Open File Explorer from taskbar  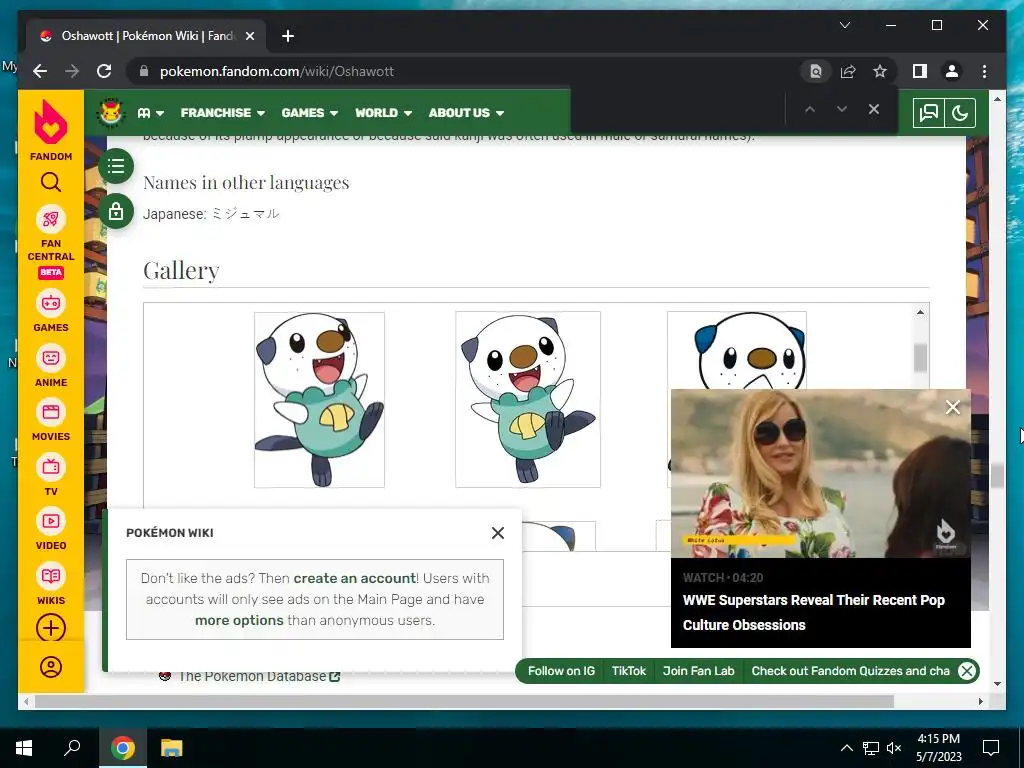tap(172, 748)
